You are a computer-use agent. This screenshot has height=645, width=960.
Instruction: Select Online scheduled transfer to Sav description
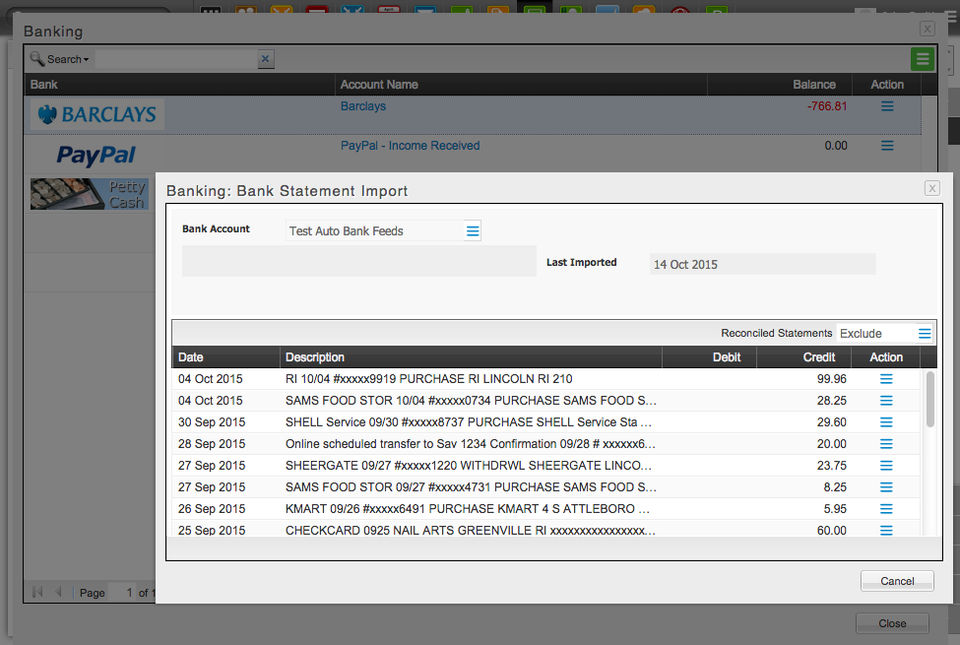point(470,444)
